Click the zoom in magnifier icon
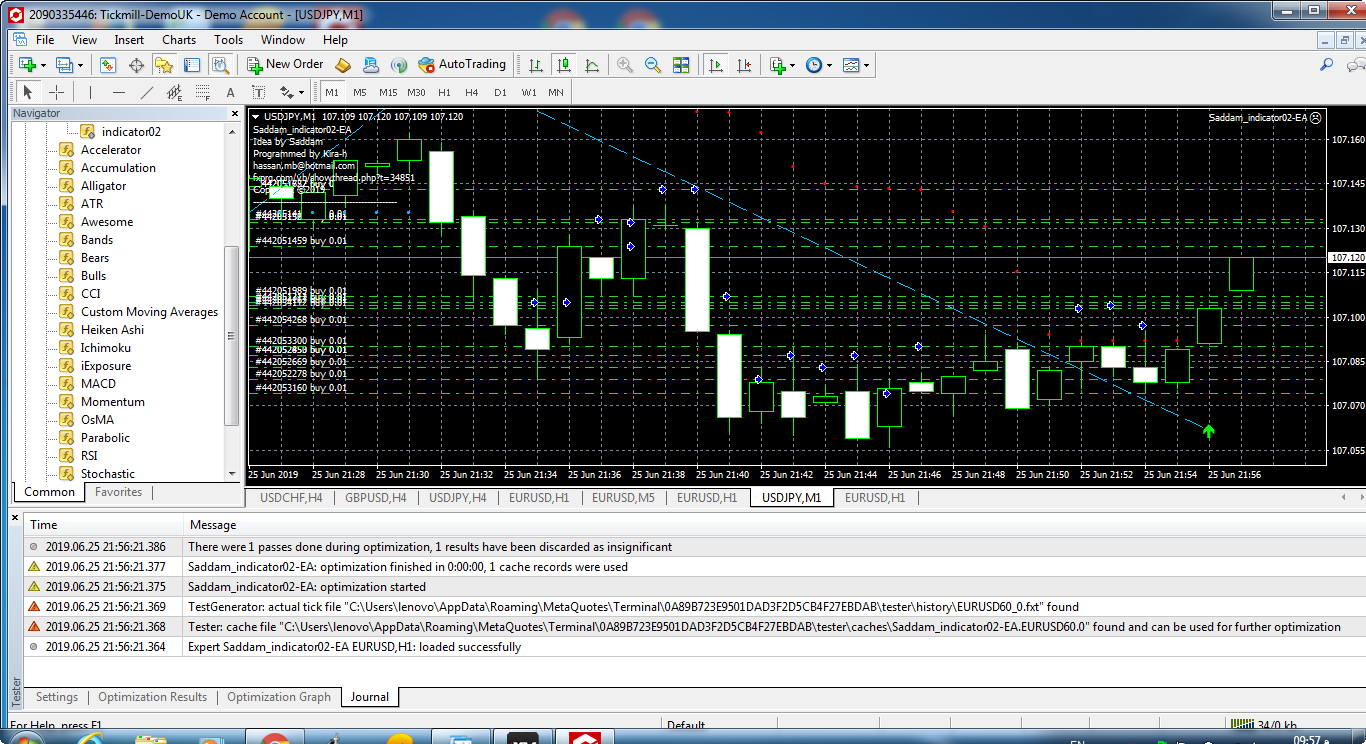 pos(625,65)
